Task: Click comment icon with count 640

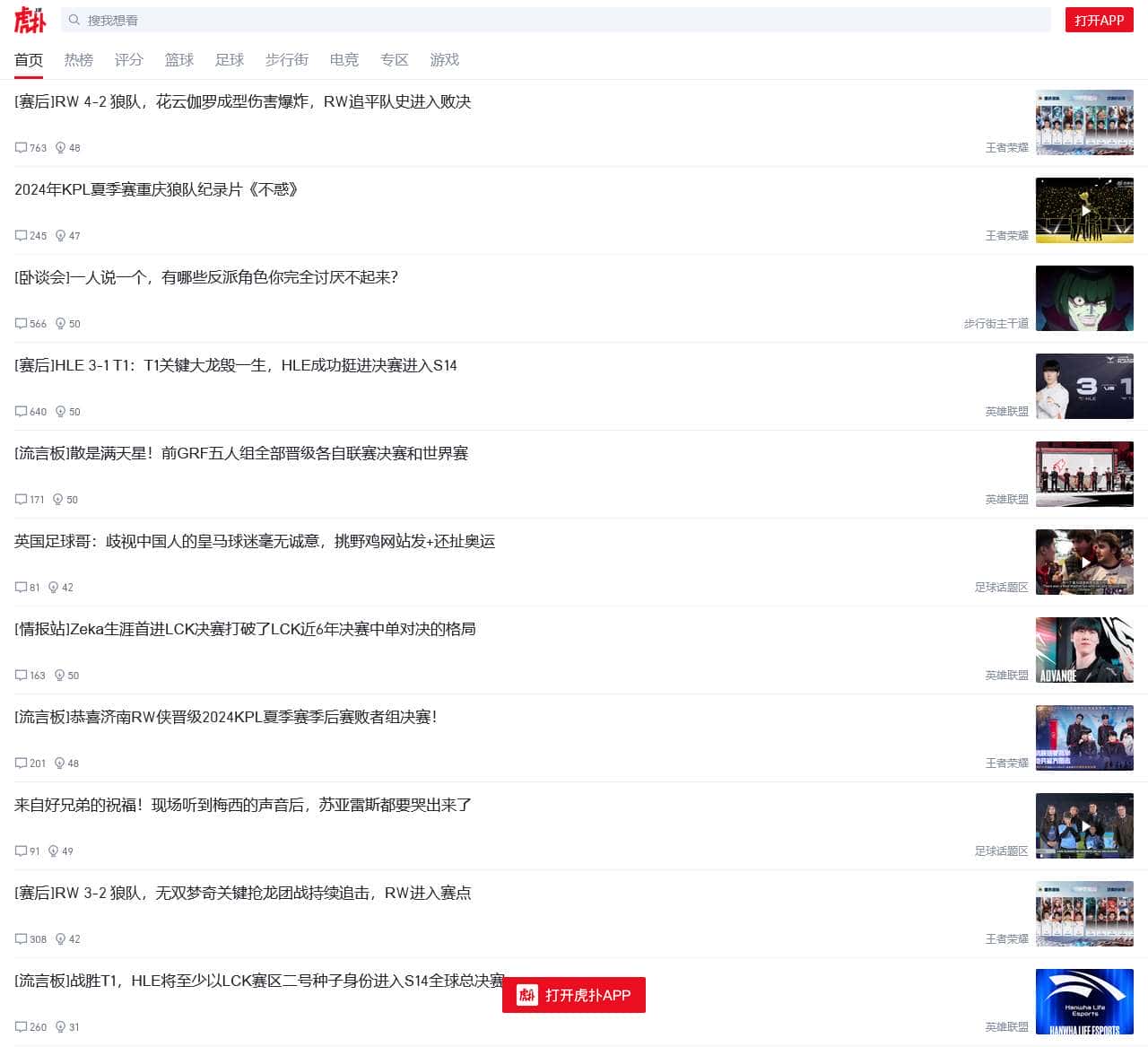Action: tap(21, 412)
